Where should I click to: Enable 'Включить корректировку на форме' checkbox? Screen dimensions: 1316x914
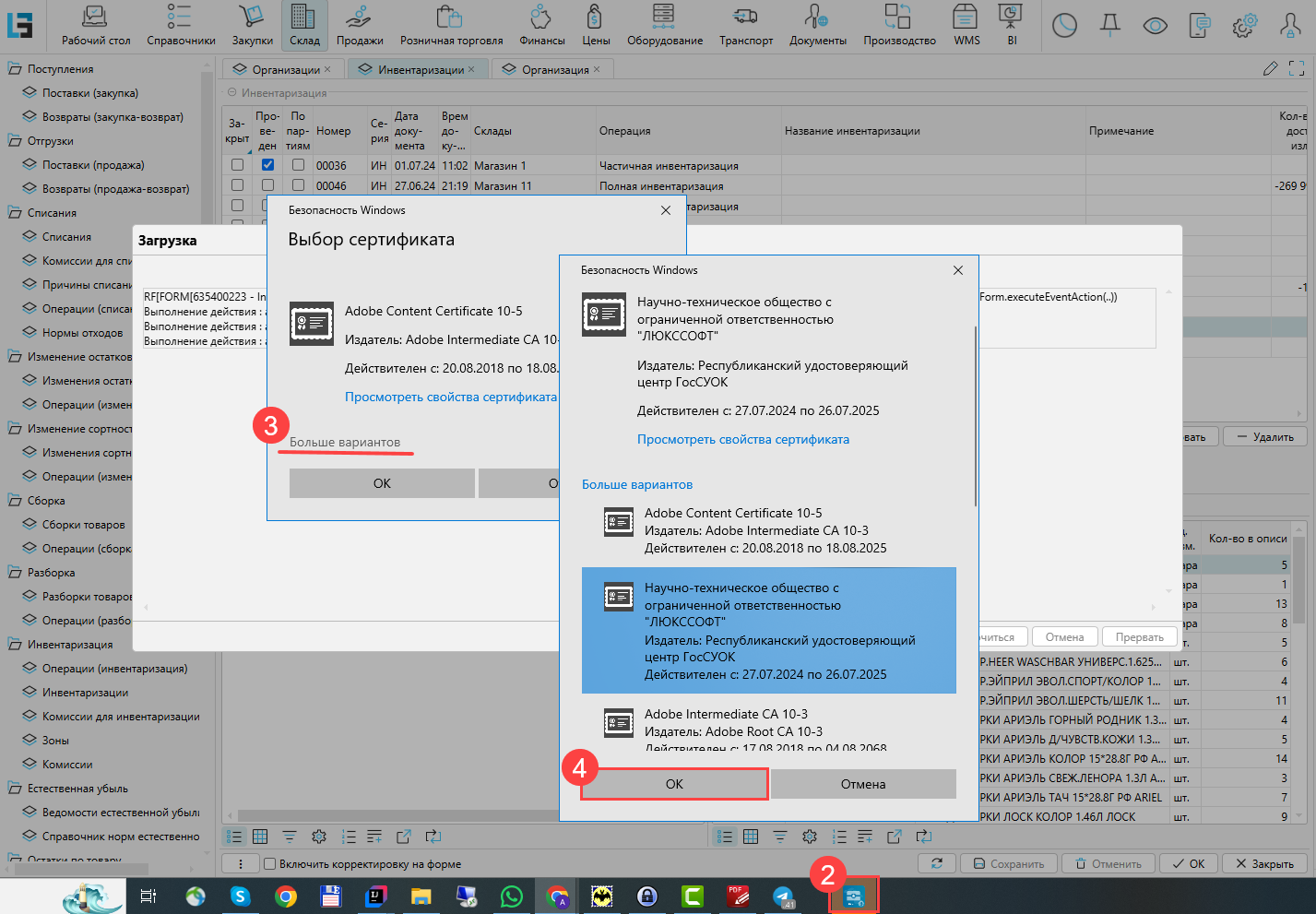(270, 864)
